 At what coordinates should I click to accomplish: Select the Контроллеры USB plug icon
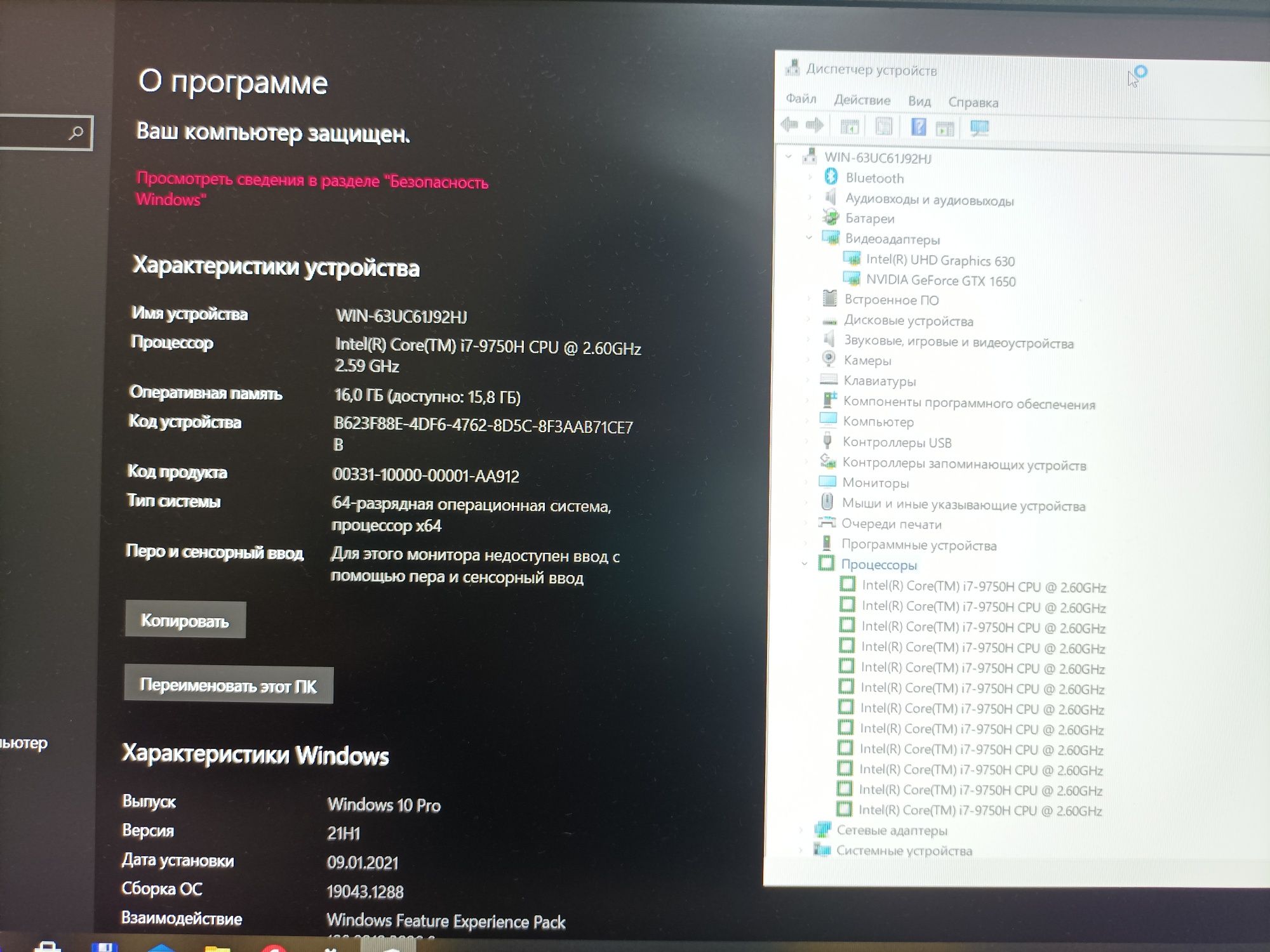tap(827, 440)
